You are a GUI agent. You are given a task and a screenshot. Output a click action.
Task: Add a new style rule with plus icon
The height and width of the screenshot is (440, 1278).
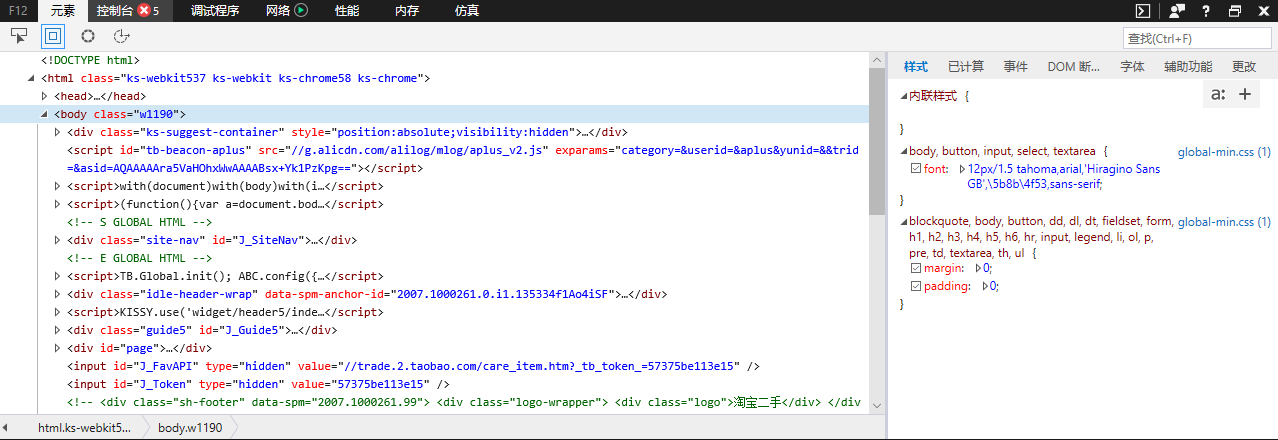click(x=1245, y=95)
